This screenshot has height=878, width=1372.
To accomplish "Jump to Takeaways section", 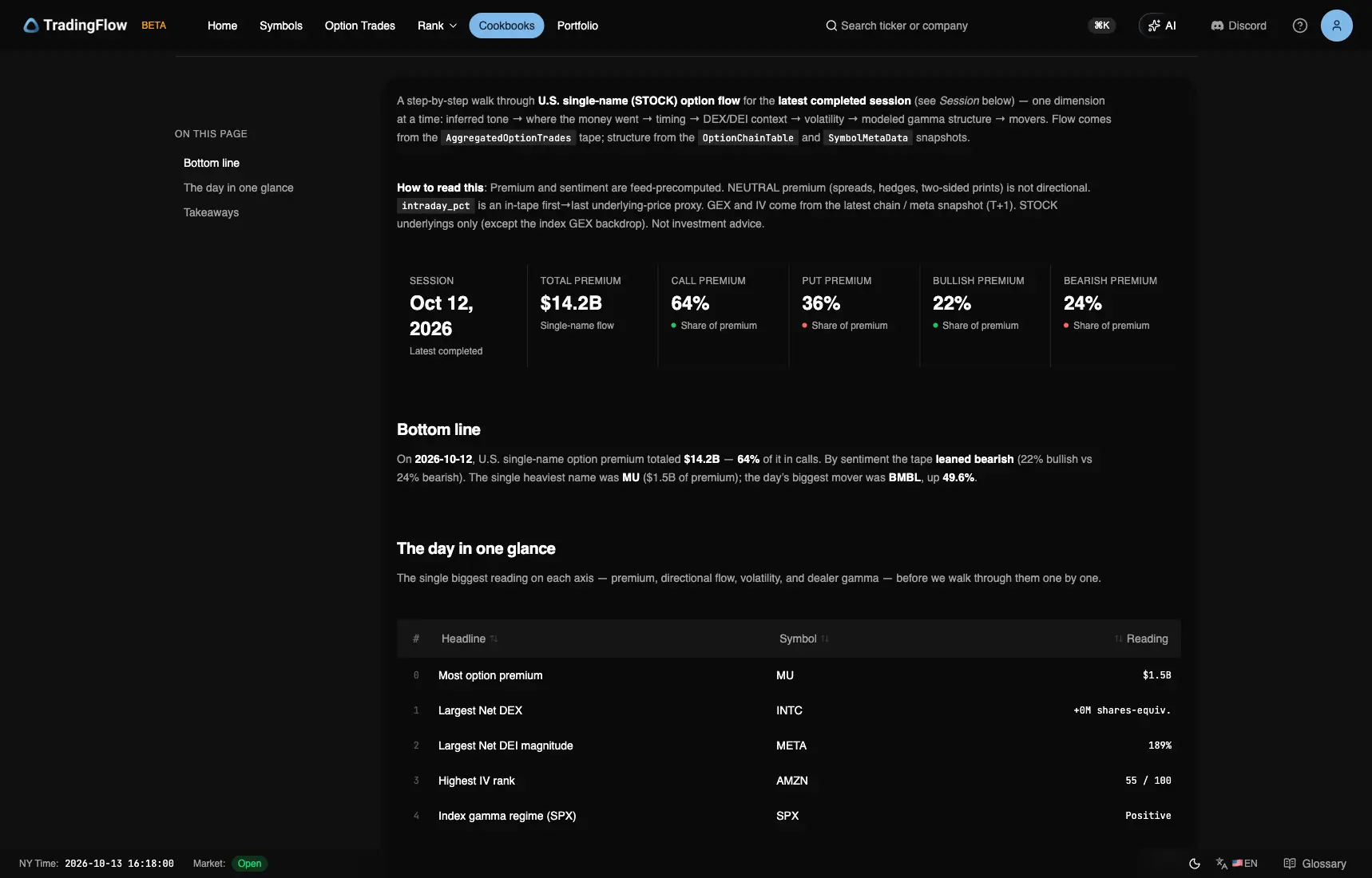I will 211,212.
